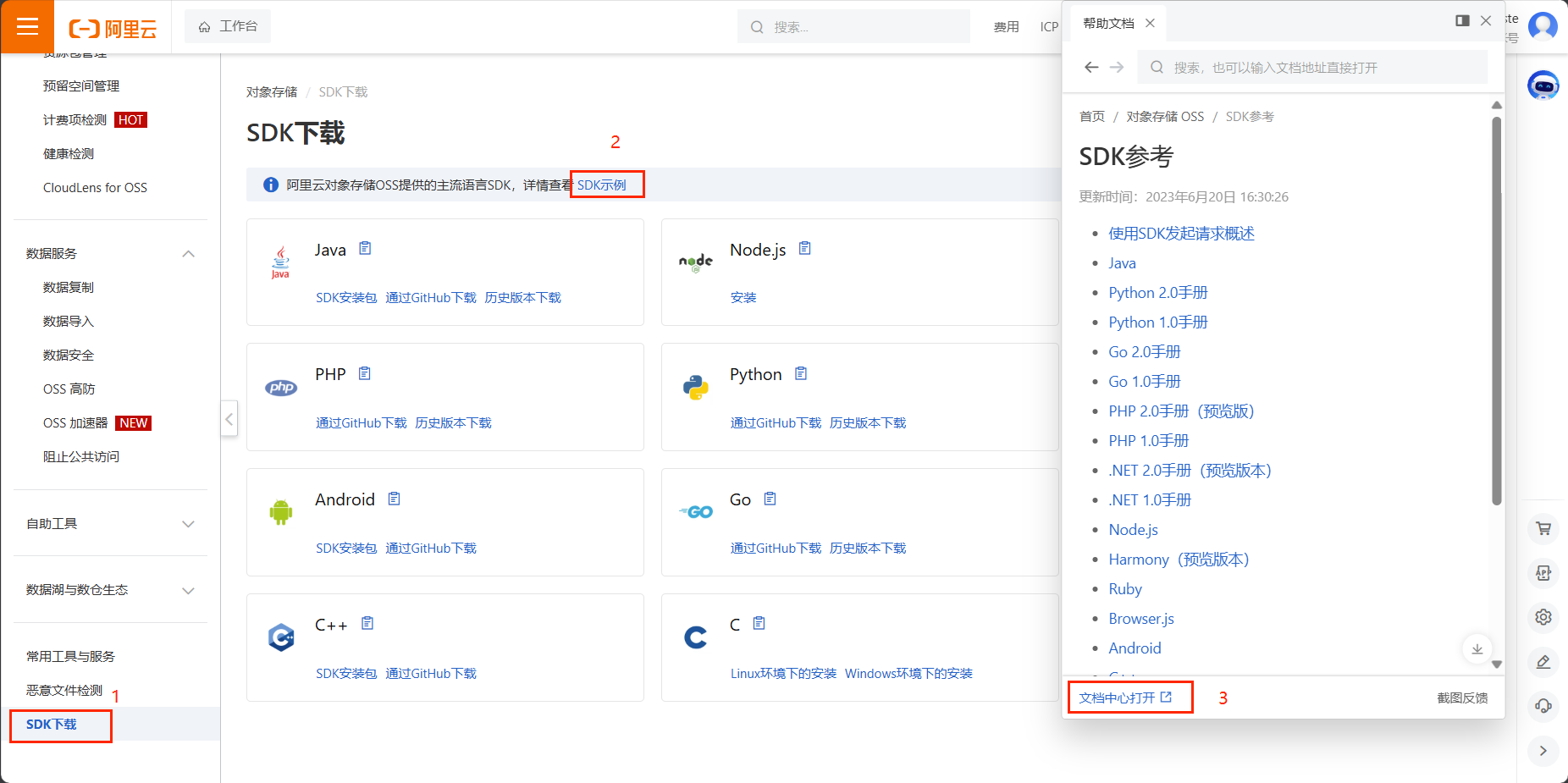The height and width of the screenshot is (783, 1568).
Task: Open OSS 加速器 sidebar item
Action: tap(75, 423)
